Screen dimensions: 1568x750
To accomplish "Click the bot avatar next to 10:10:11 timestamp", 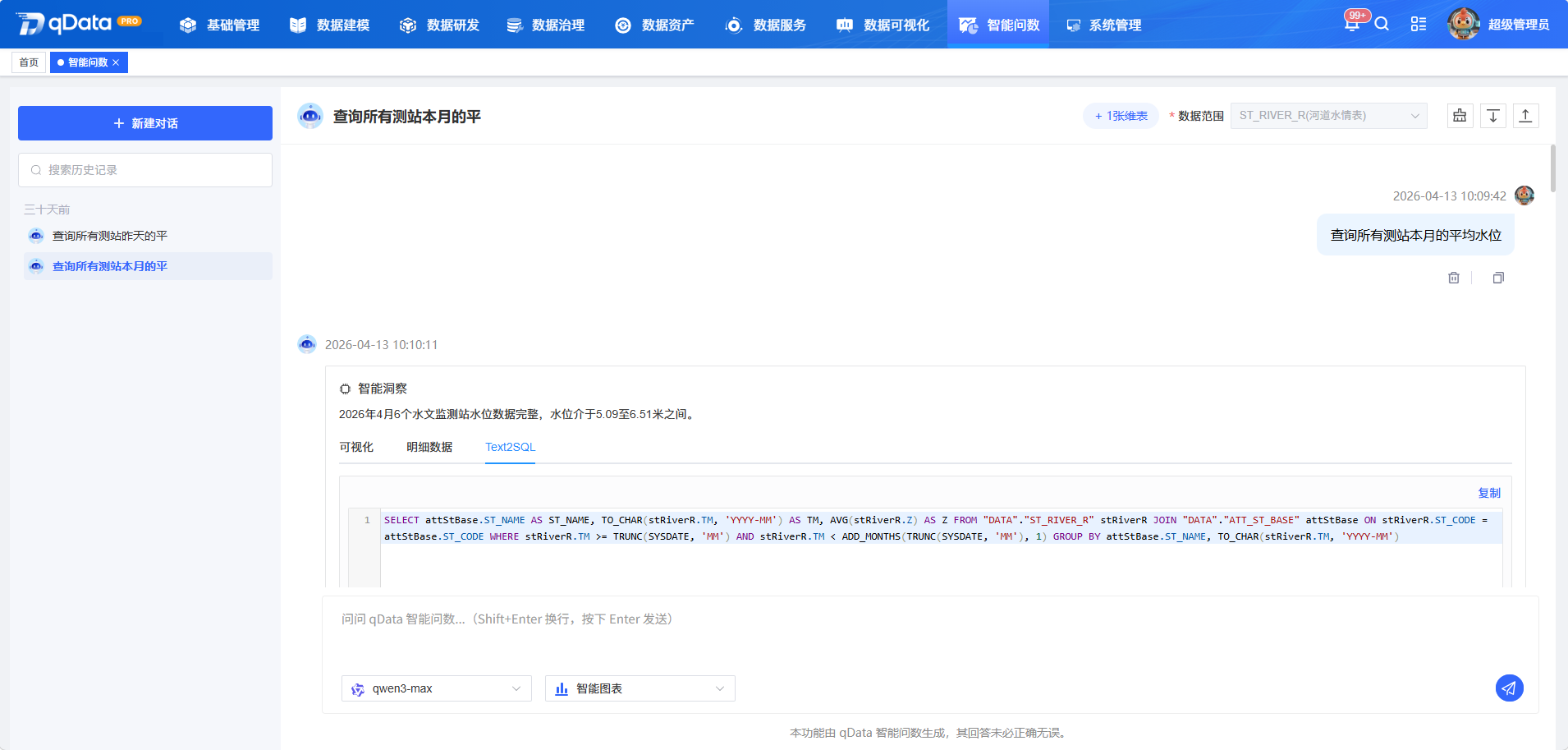I will click(307, 344).
